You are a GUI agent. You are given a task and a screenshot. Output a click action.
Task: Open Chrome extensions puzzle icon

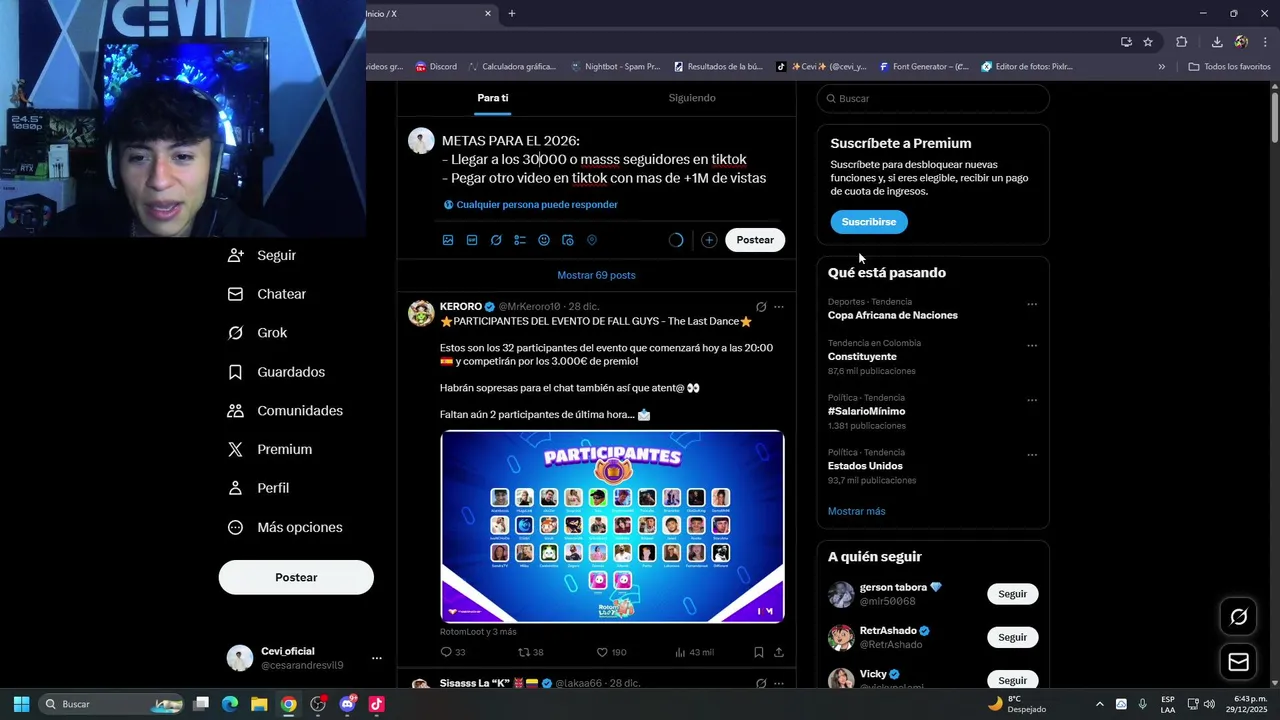(1182, 42)
